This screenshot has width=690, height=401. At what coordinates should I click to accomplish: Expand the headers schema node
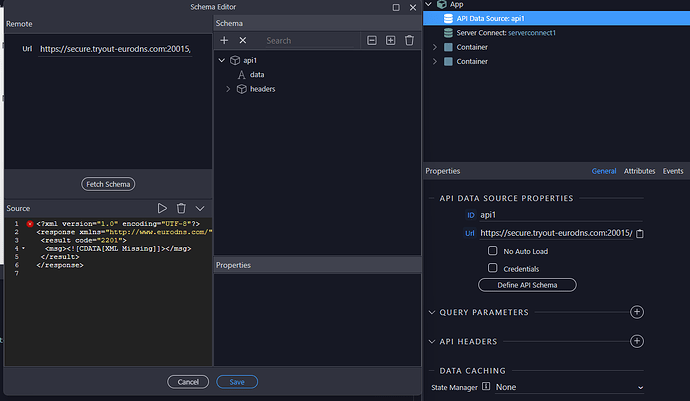pyautogui.click(x=228, y=89)
